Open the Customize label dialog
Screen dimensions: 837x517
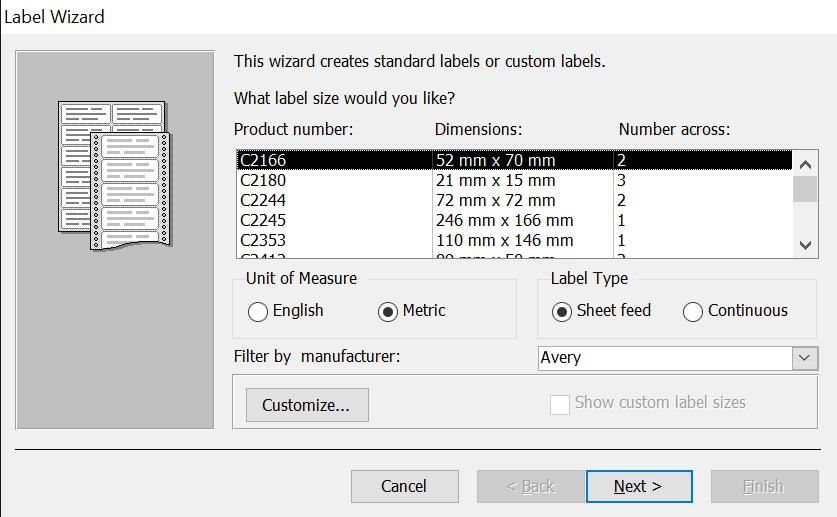click(x=307, y=405)
